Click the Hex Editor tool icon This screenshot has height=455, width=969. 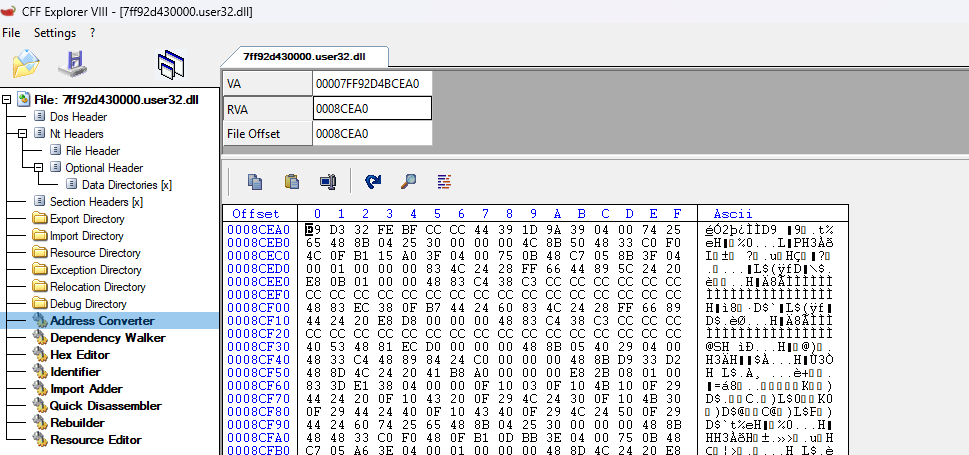(40, 354)
